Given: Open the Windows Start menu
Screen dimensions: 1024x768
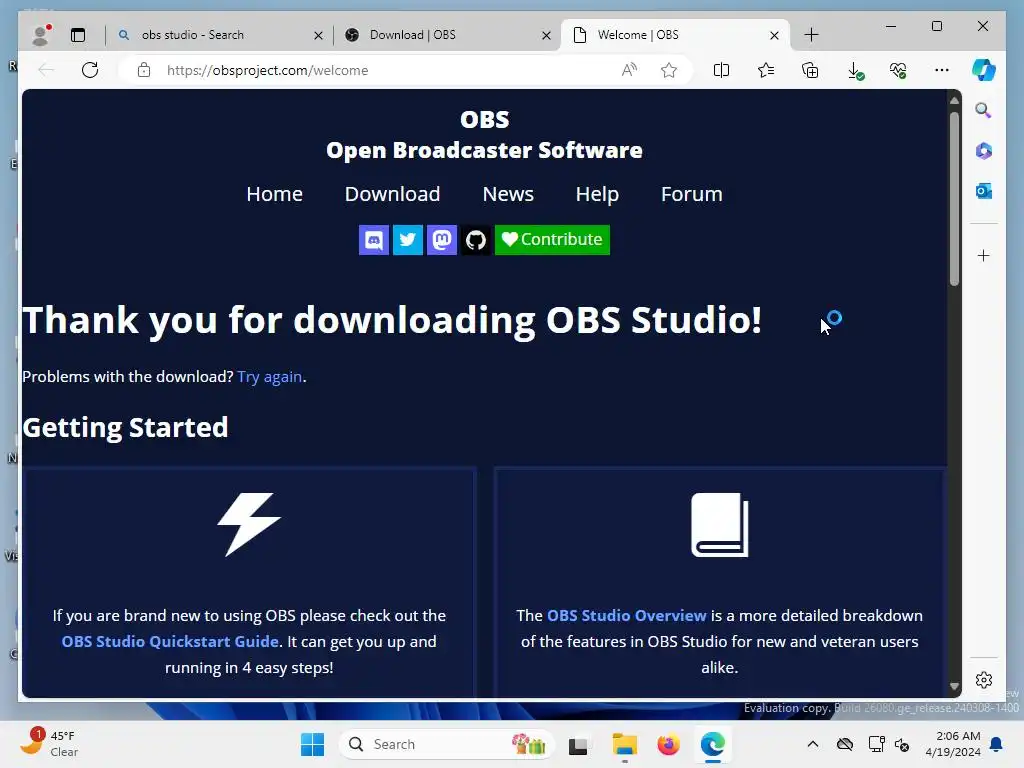Looking at the screenshot, I should tap(312, 744).
